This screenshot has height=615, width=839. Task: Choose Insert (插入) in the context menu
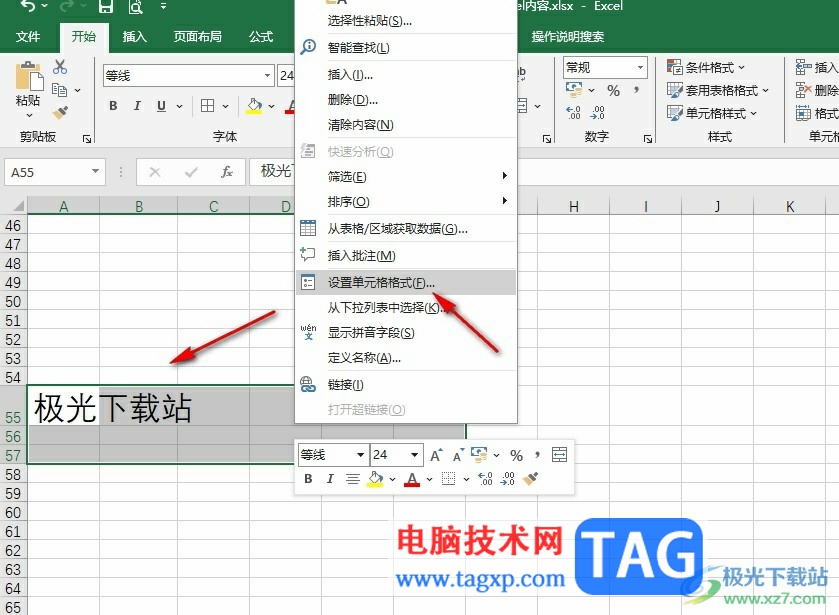(x=406, y=74)
